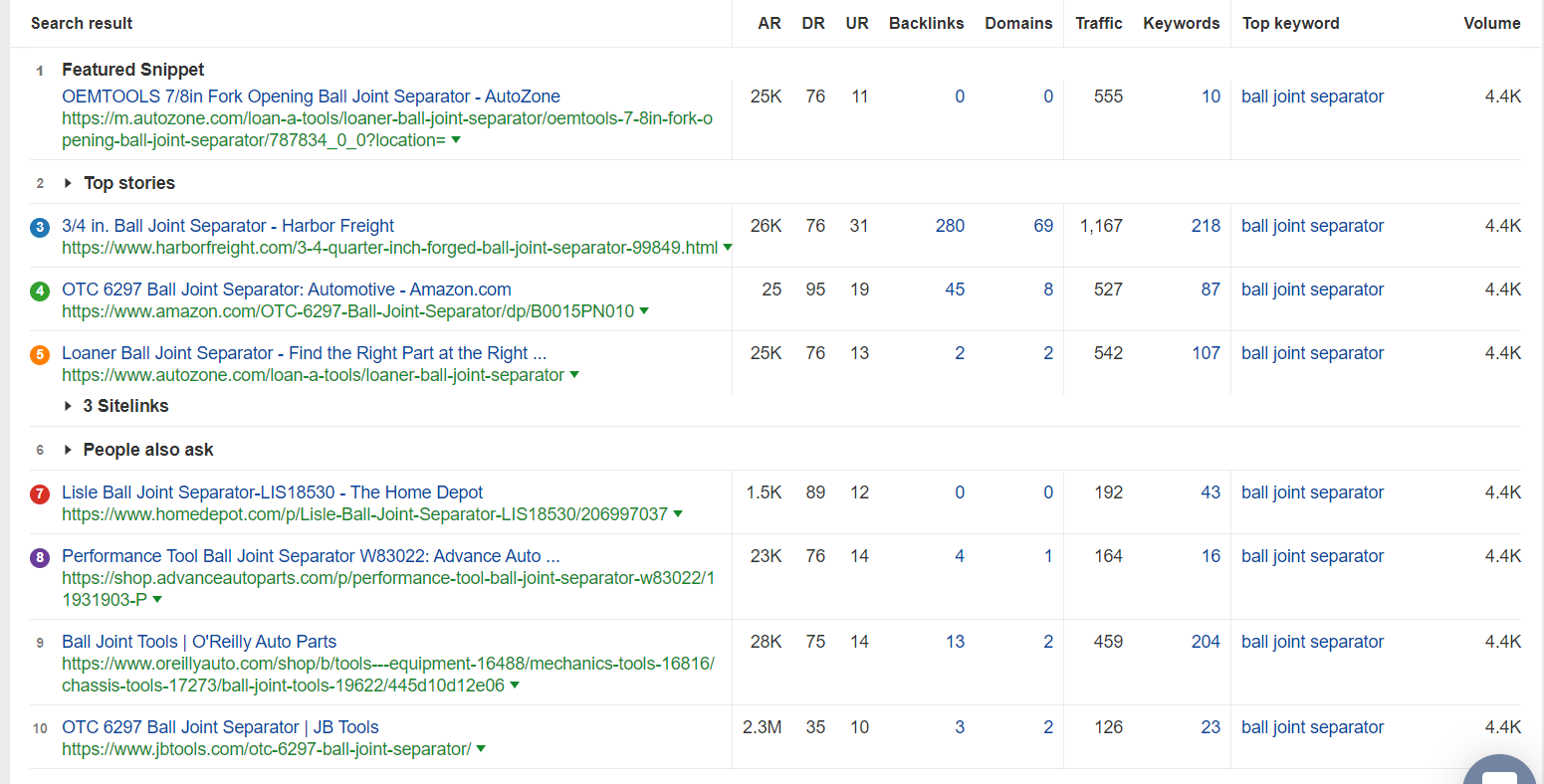Click top keyword link in Harbor Freight row
Image resolution: width=1544 pixels, height=784 pixels.
[x=1312, y=226]
